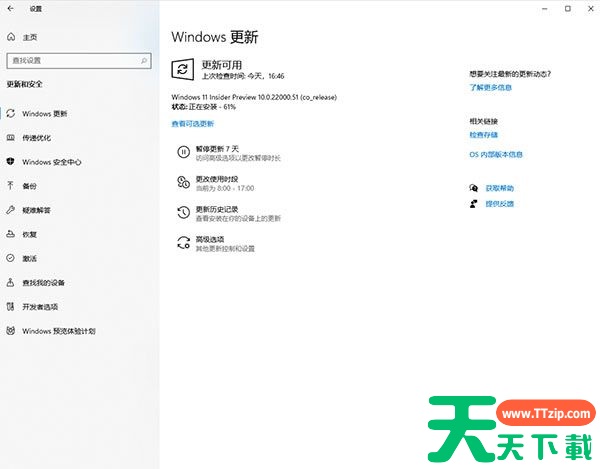The width and height of the screenshot is (600, 469).
Task: Click the Windows 预览体验计划 cat icon
Action: coord(11,331)
